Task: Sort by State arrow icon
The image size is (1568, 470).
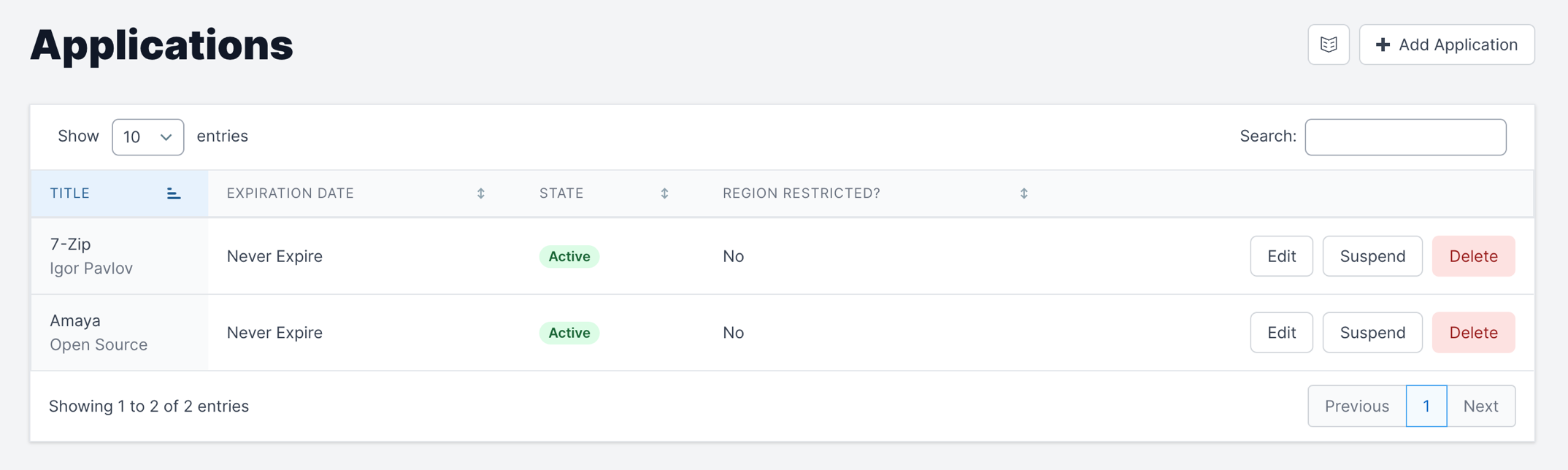Action: (x=664, y=193)
